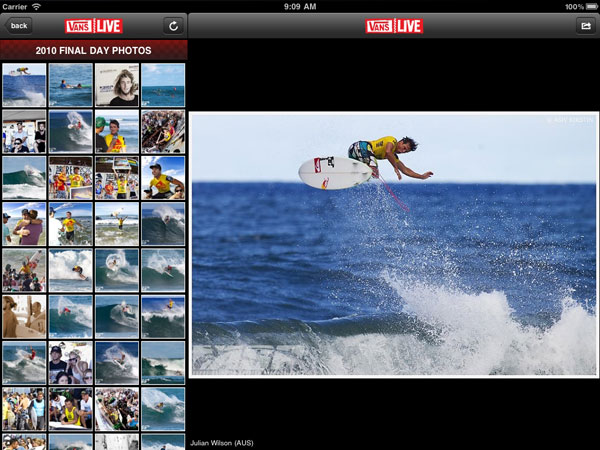Open the first thumbnail in the photo grid
Viewport: 600px width, 450px height.
(x=24, y=85)
